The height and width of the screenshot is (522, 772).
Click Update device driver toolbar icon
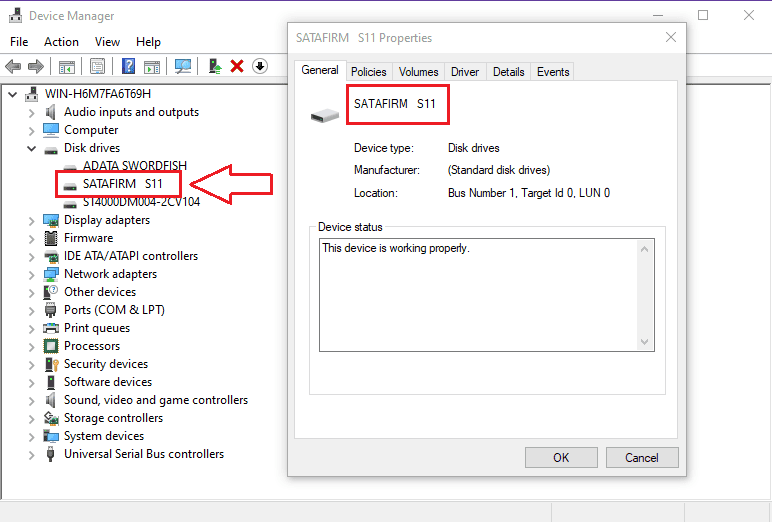(x=215, y=66)
